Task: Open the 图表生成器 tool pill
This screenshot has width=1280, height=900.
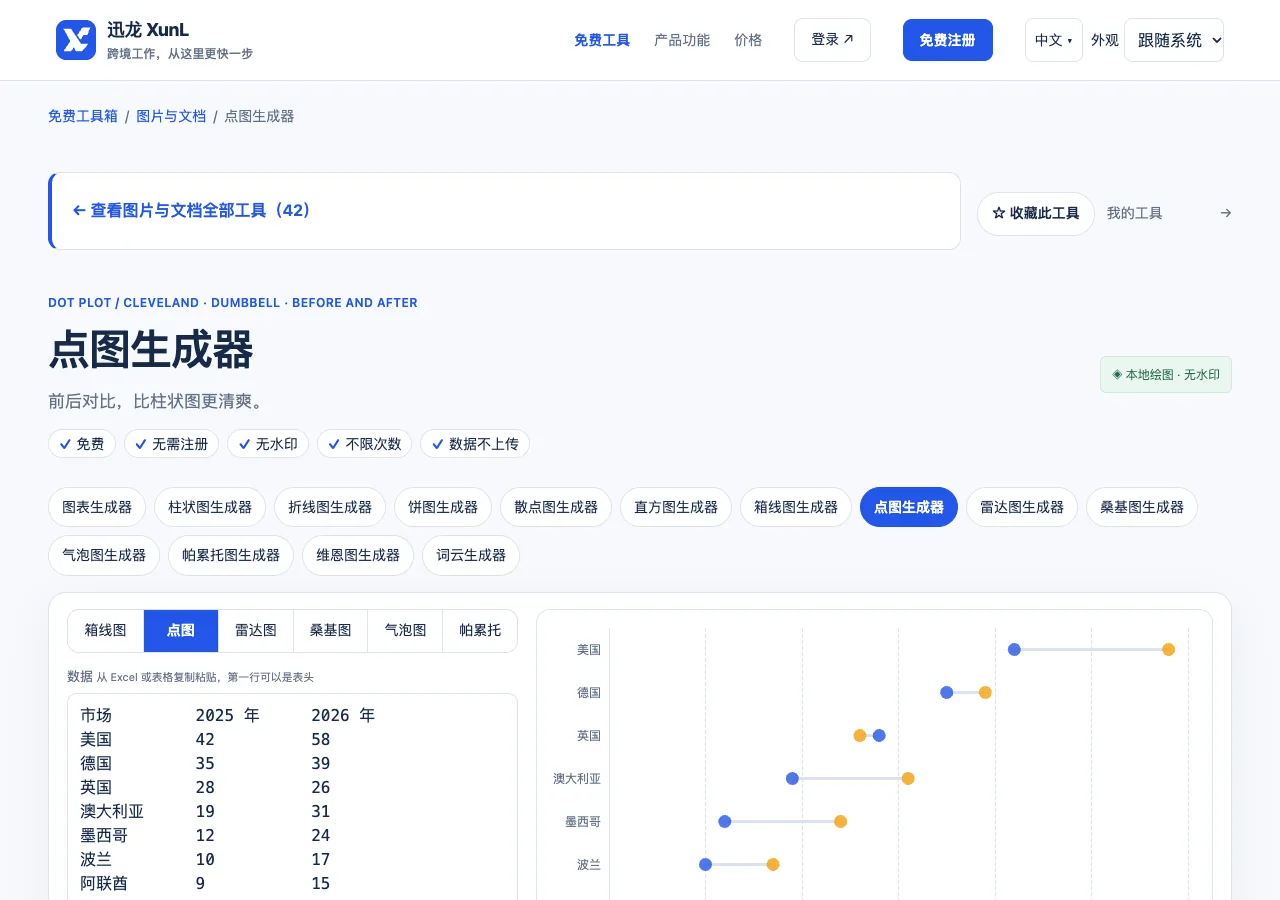Action: pyautogui.click(x=97, y=507)
